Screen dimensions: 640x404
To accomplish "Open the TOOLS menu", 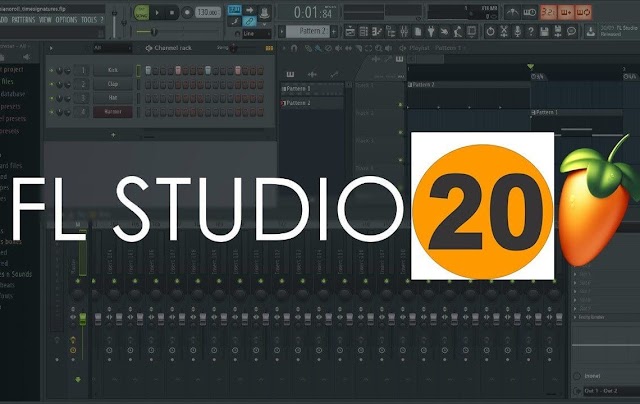I will click(89, 20).
